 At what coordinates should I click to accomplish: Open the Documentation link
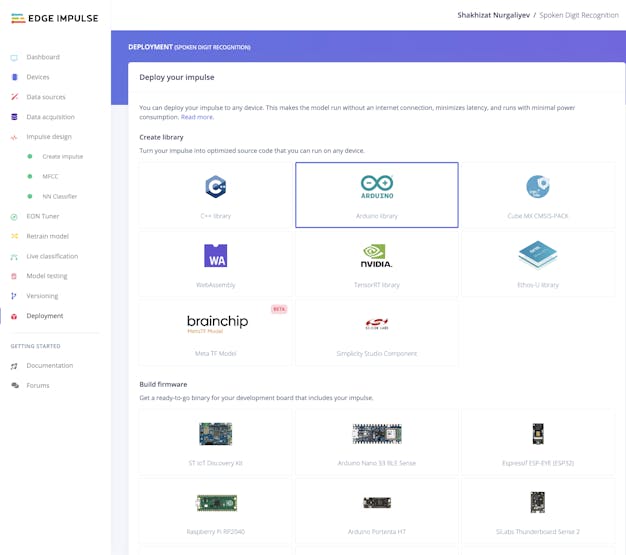tap(50, 365)
